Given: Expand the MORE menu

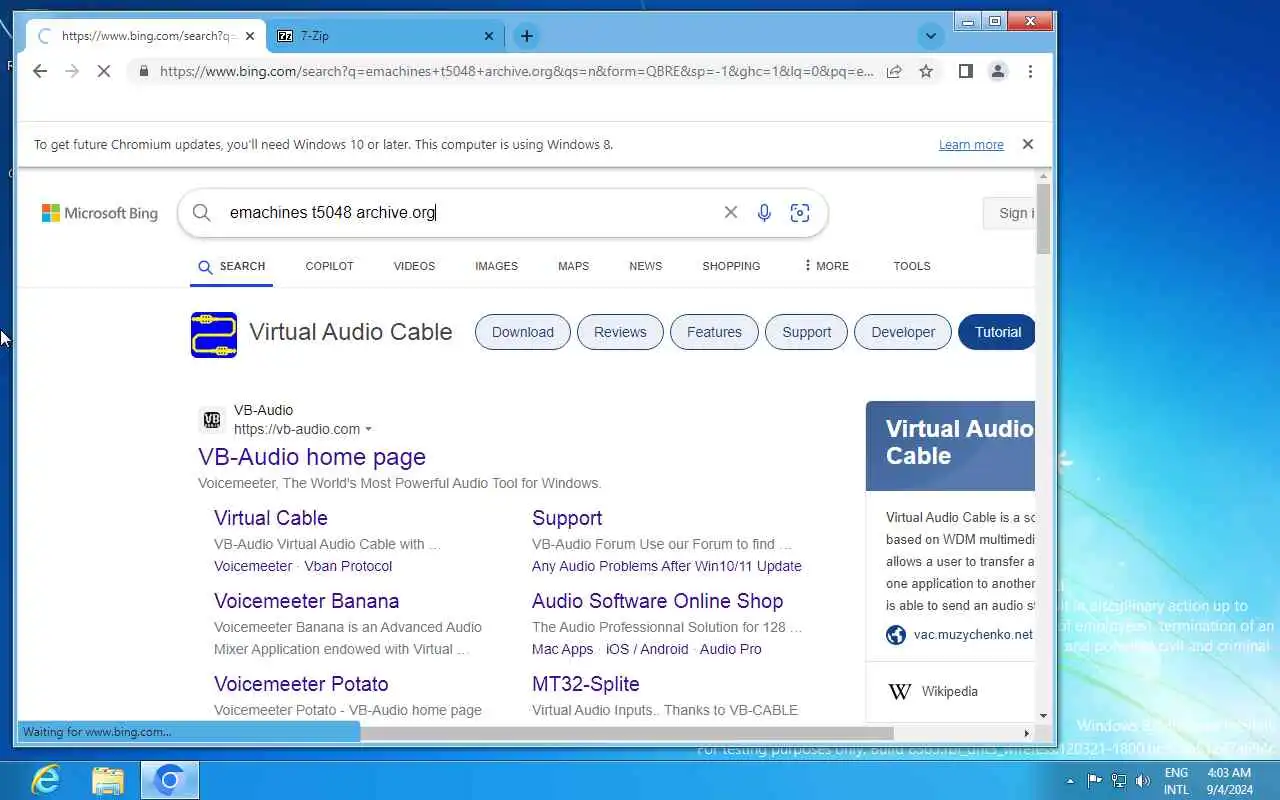Looking at the screenshot, I should 826,266.
